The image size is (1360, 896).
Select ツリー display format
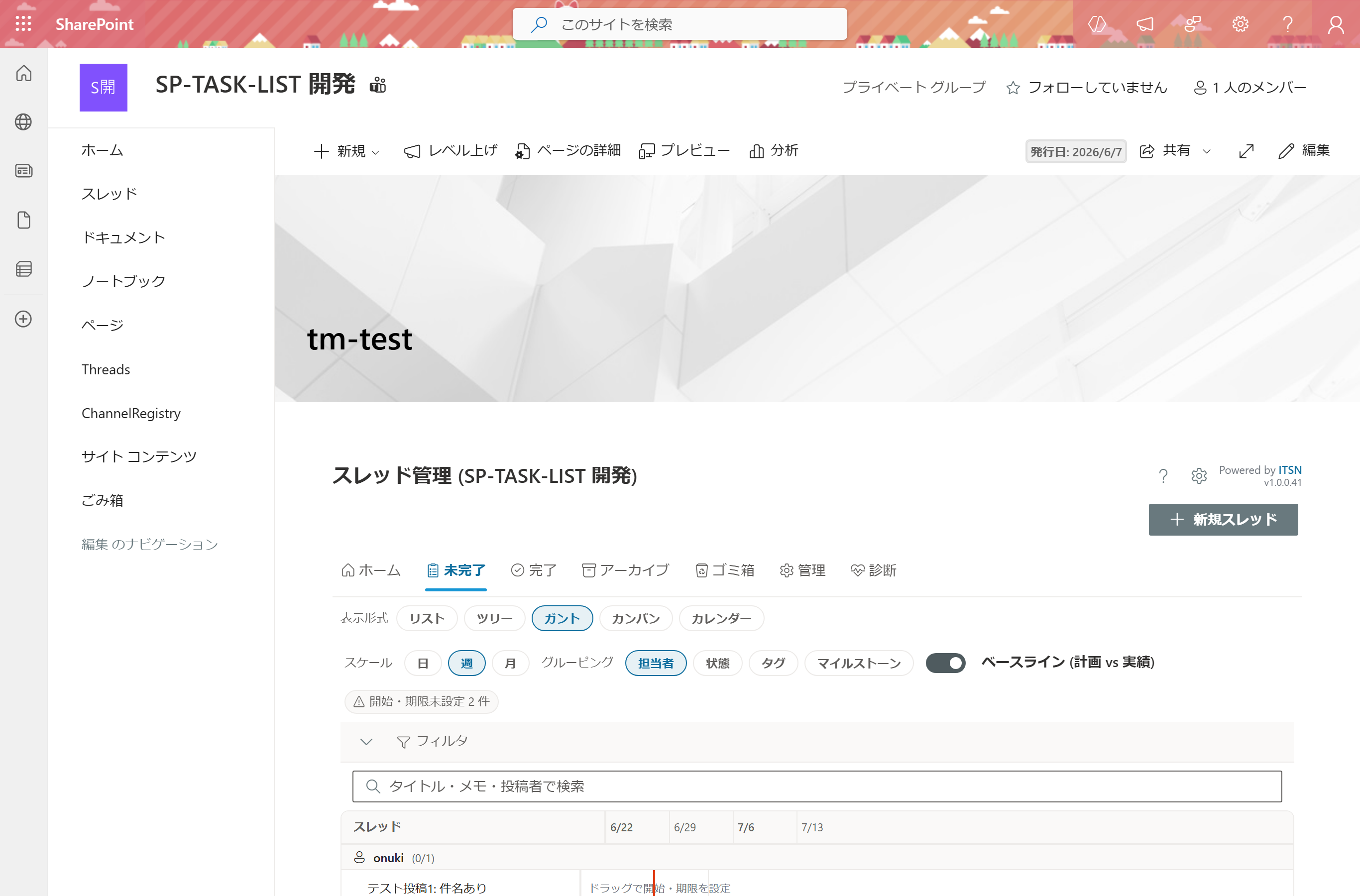(x=494, y=618)
